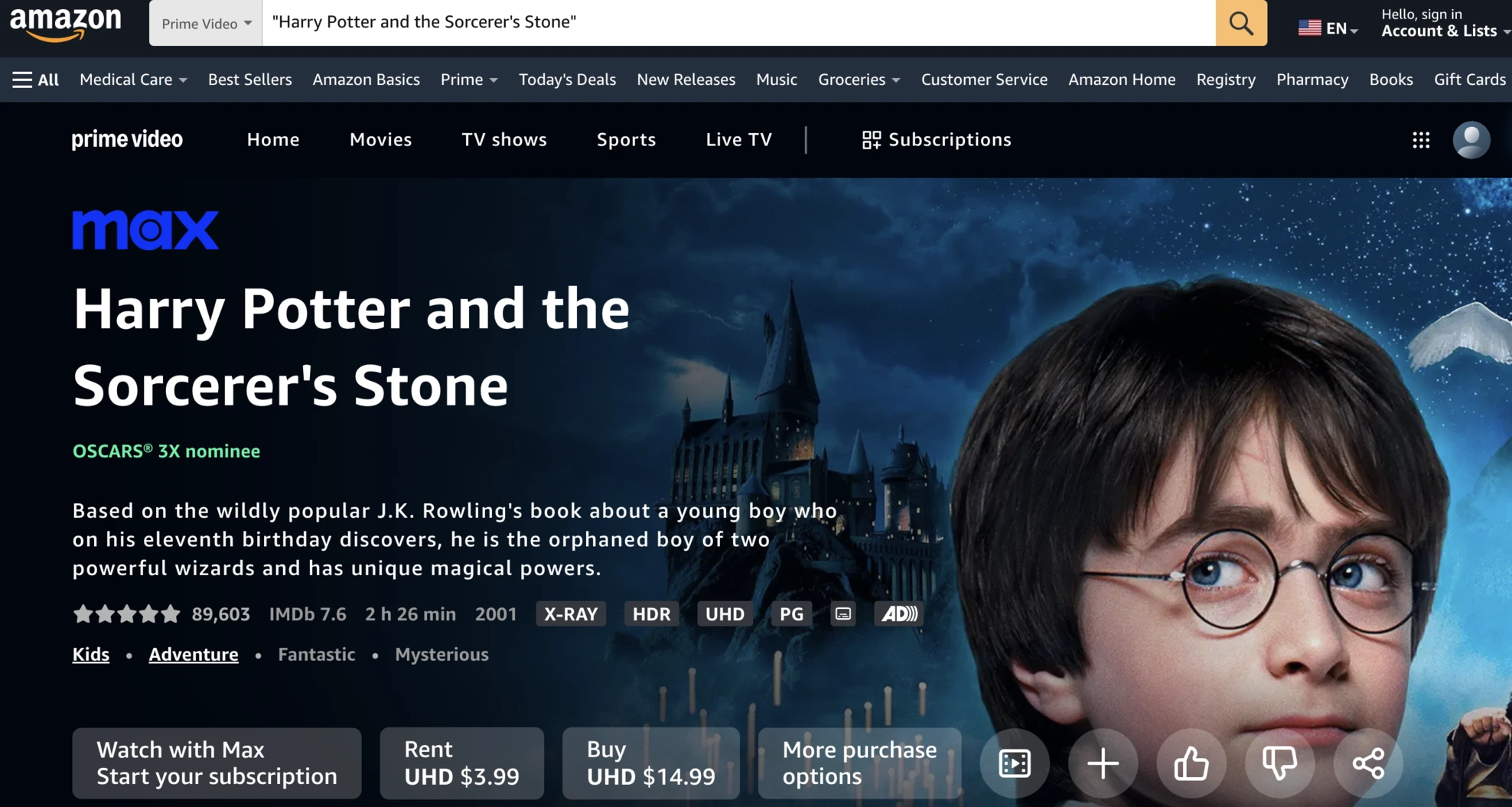1512x807 pixels.
Task: View Today's Deals
Action: (x=567, y=80)
